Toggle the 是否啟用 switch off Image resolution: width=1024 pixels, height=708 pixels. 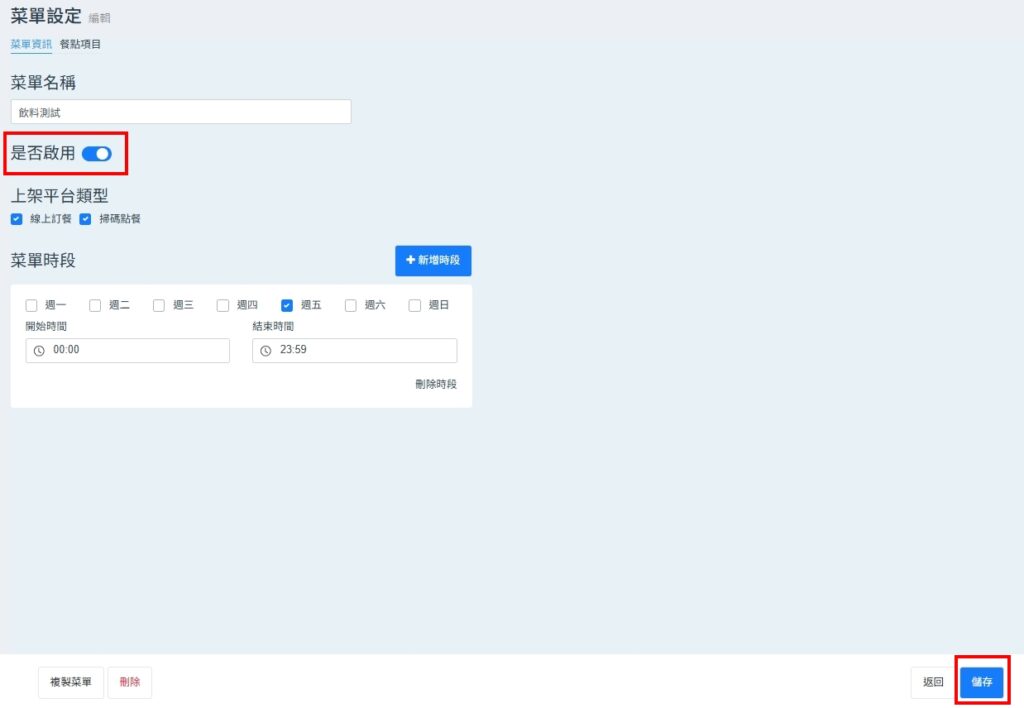(x=97, y=154)
